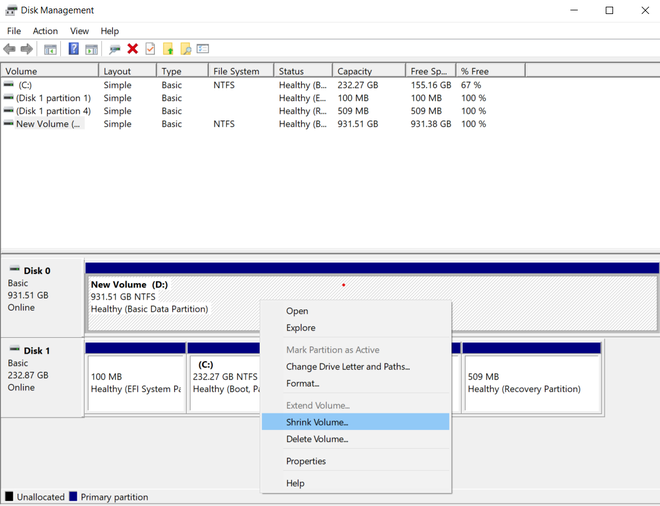Open the Help menu in menu bar

tap(109, 31)
